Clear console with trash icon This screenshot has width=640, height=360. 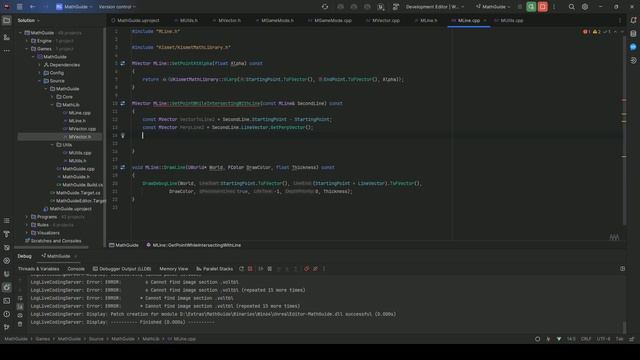20,324
